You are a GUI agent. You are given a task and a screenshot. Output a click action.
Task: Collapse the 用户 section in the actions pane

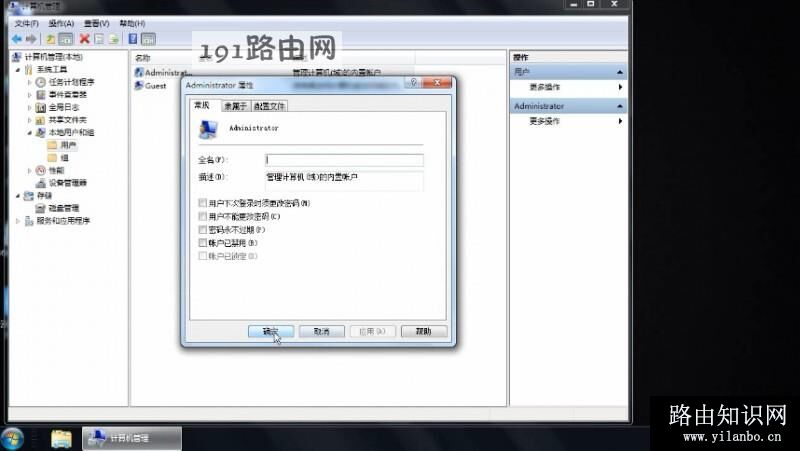[x=620, y=72]
